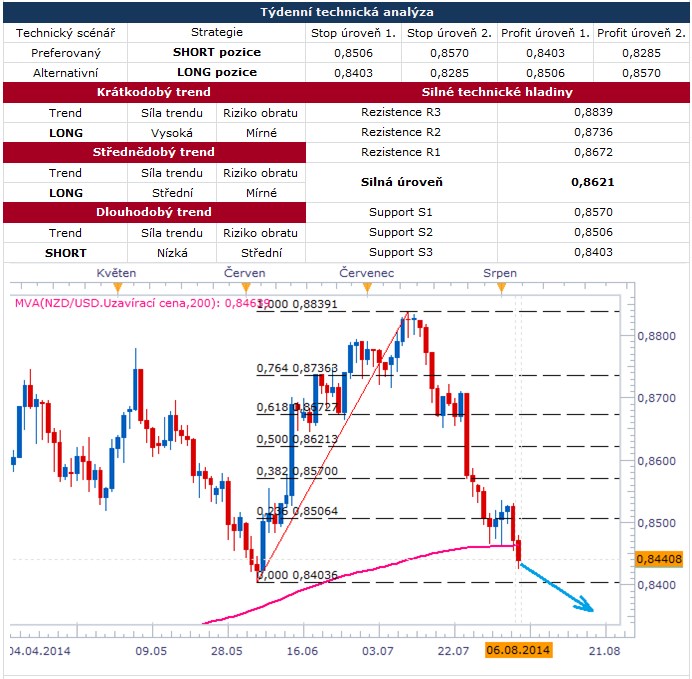The image size is (692, 679).
Task: Select the 'Rezistence R3' label
Action: pos(401,112)
